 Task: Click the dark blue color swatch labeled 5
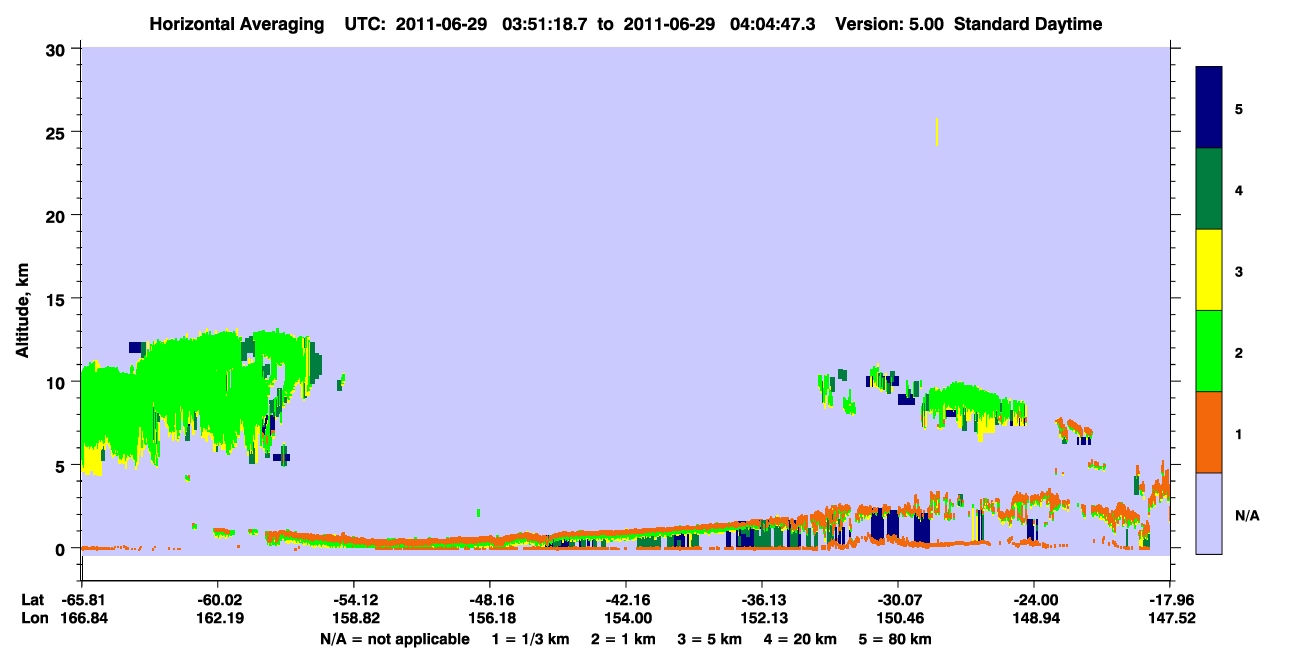pos(1209,108)
